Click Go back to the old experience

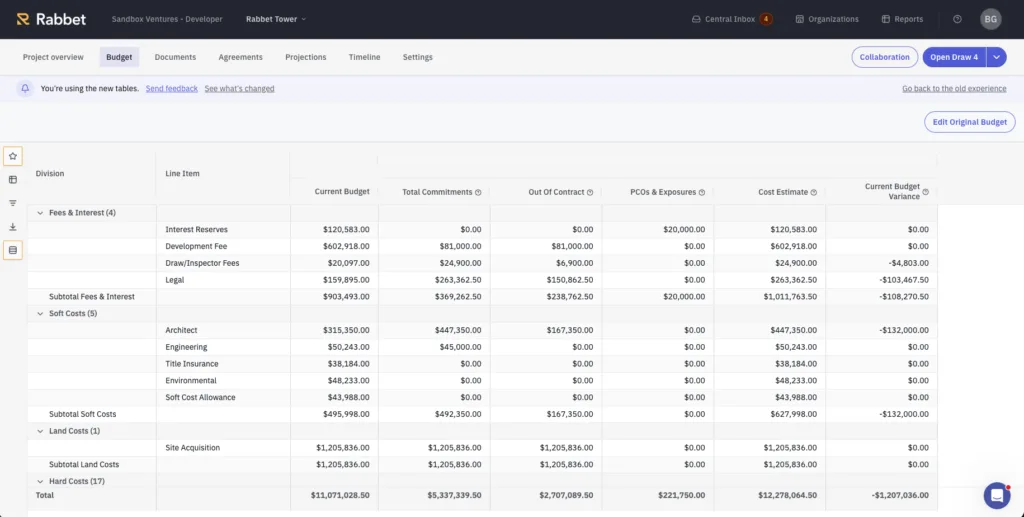coord(954,89)
